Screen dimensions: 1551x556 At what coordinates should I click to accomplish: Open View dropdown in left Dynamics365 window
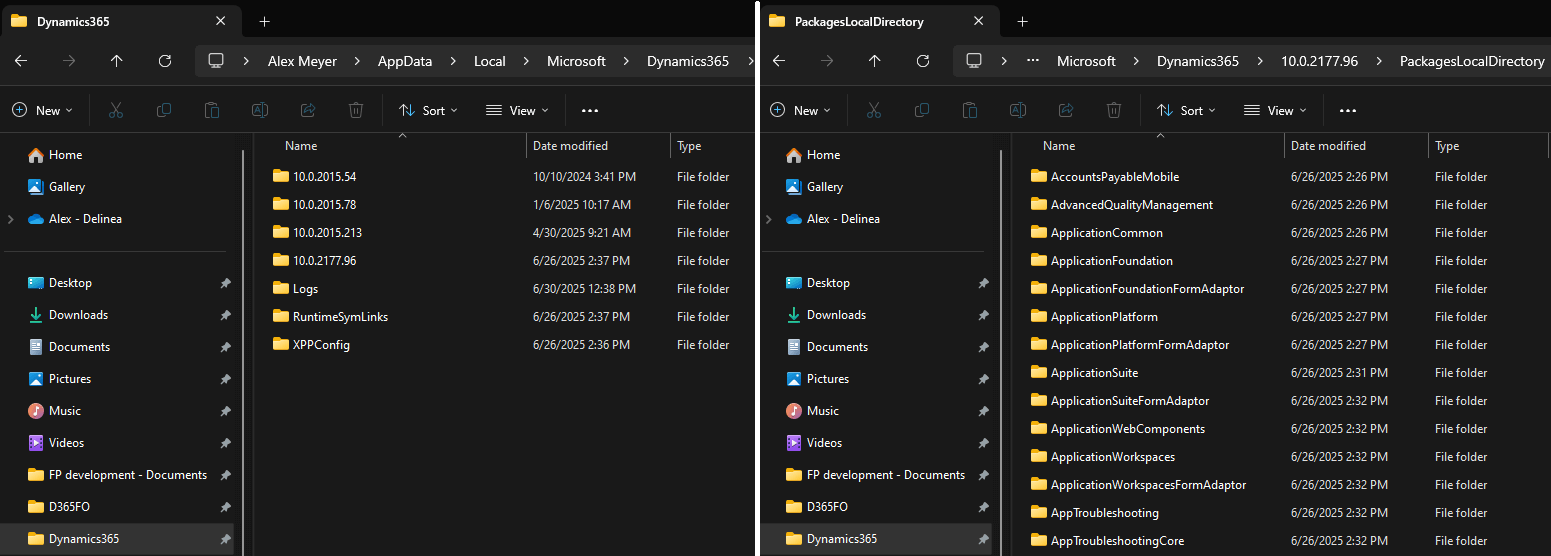click(x=517, y=111)
